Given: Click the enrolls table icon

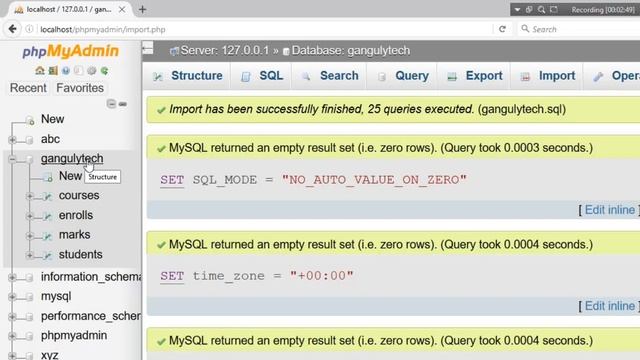Looking at the screenshot, I should pyautogui.click(x=48, y=216).
